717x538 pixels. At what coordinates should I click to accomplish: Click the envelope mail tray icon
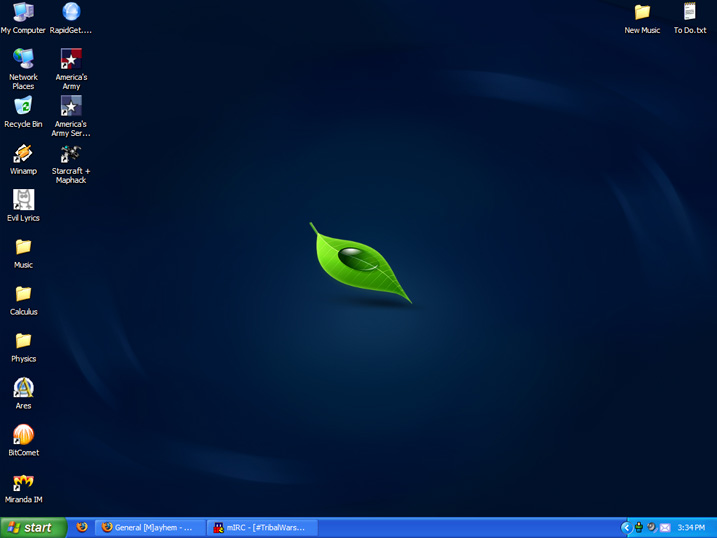pyautogui.click(x=665, y=528)
